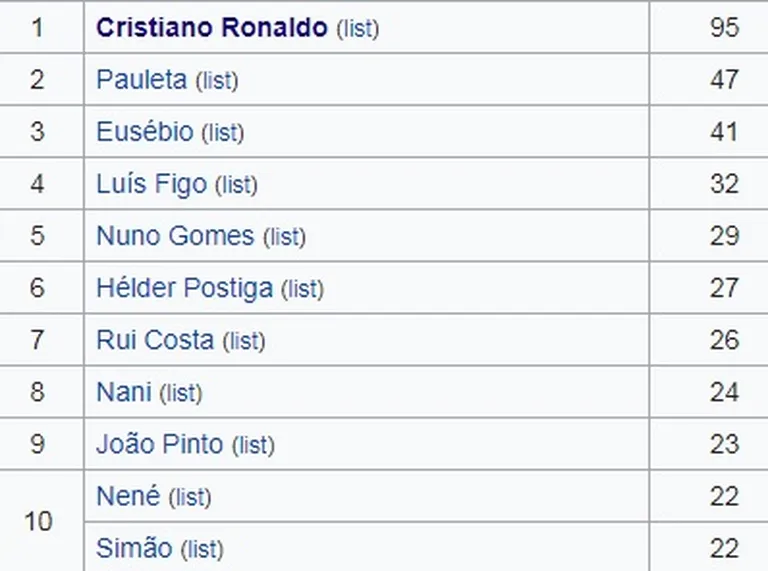Open the goals list next to Cristiano Ronaldo
The height and width of the screenshot is (571, 768).
pyautogui.click(x=358, y=28)
